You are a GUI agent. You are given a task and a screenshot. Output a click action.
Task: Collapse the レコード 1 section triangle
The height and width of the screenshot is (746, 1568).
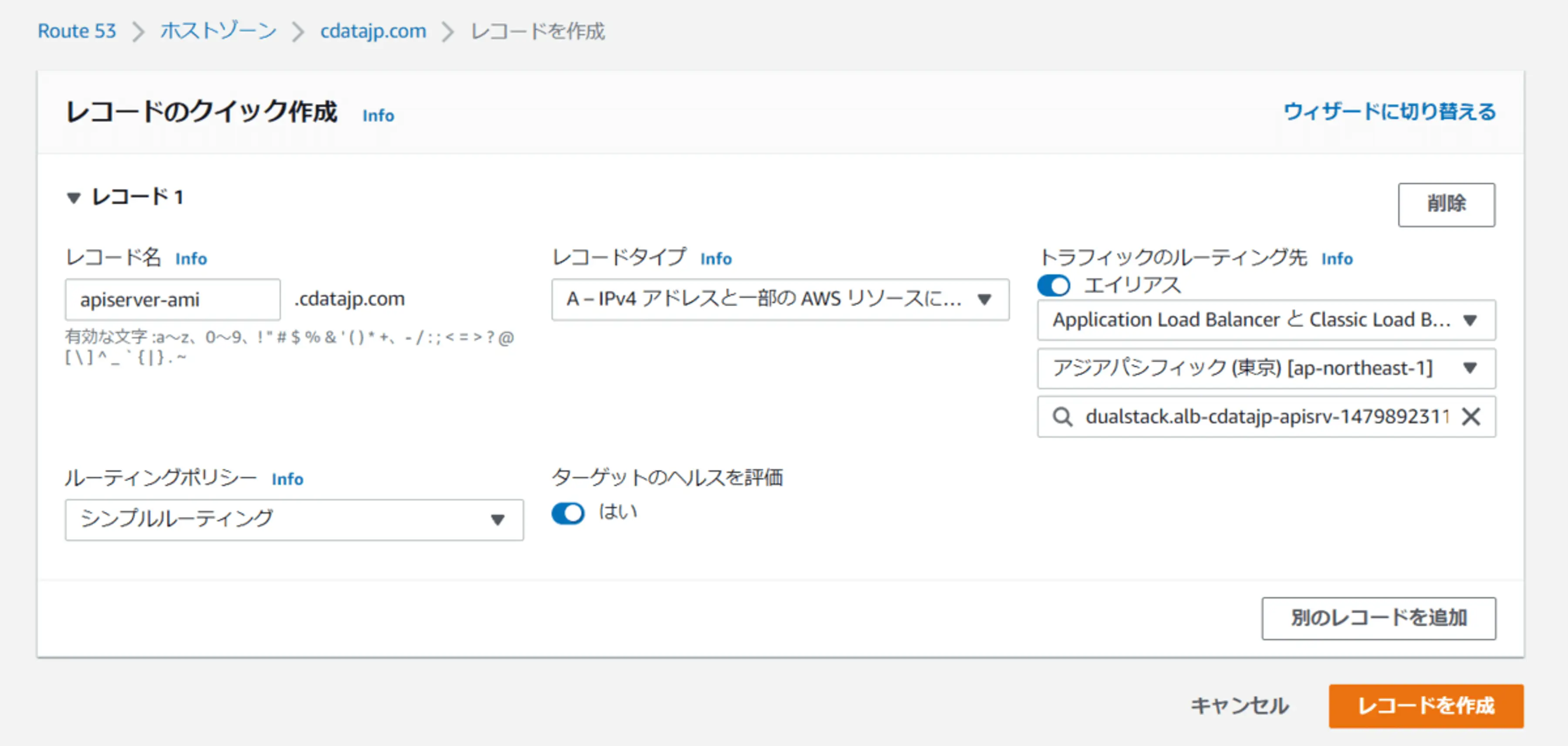pyautogui.click(x=74, y=198)
